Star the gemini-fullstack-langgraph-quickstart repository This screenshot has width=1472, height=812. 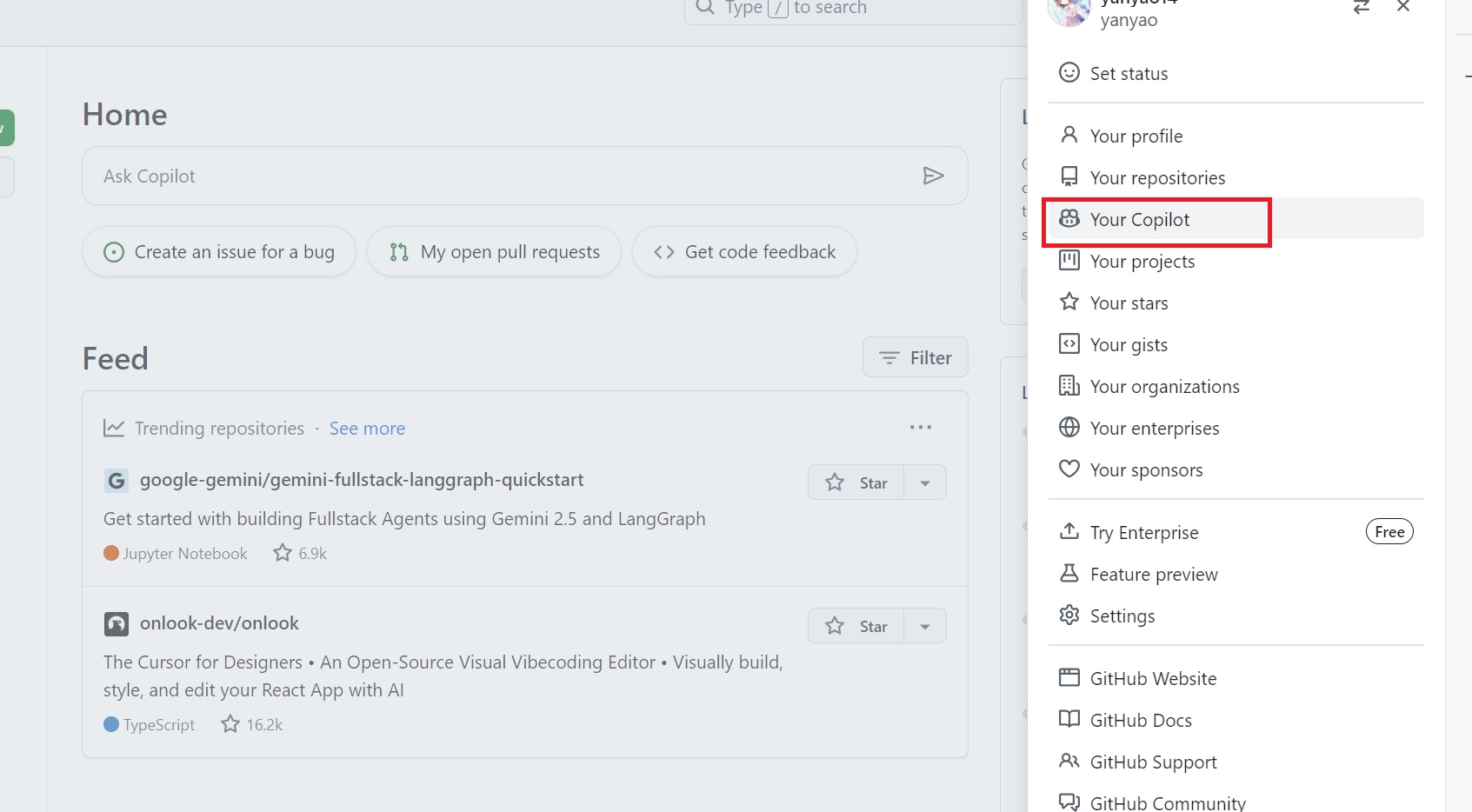pos(856,483)
